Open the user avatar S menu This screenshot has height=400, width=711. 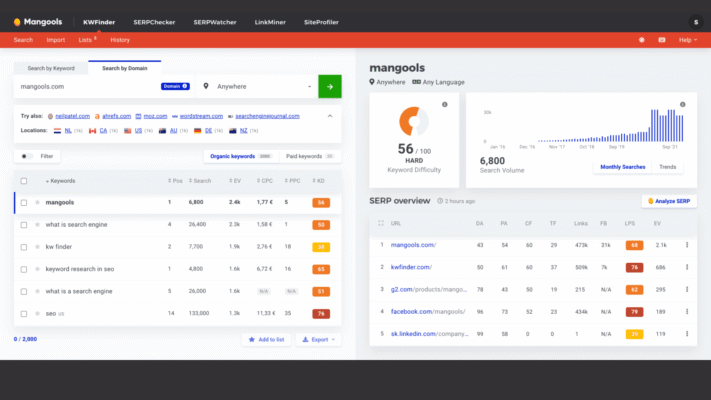coord(696,22)
